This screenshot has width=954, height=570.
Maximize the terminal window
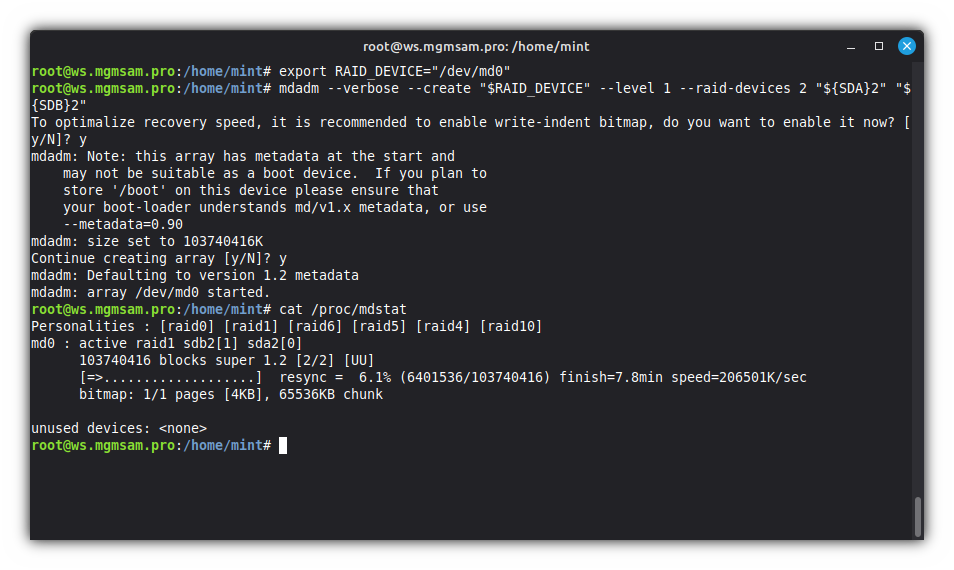coord(879,46)
